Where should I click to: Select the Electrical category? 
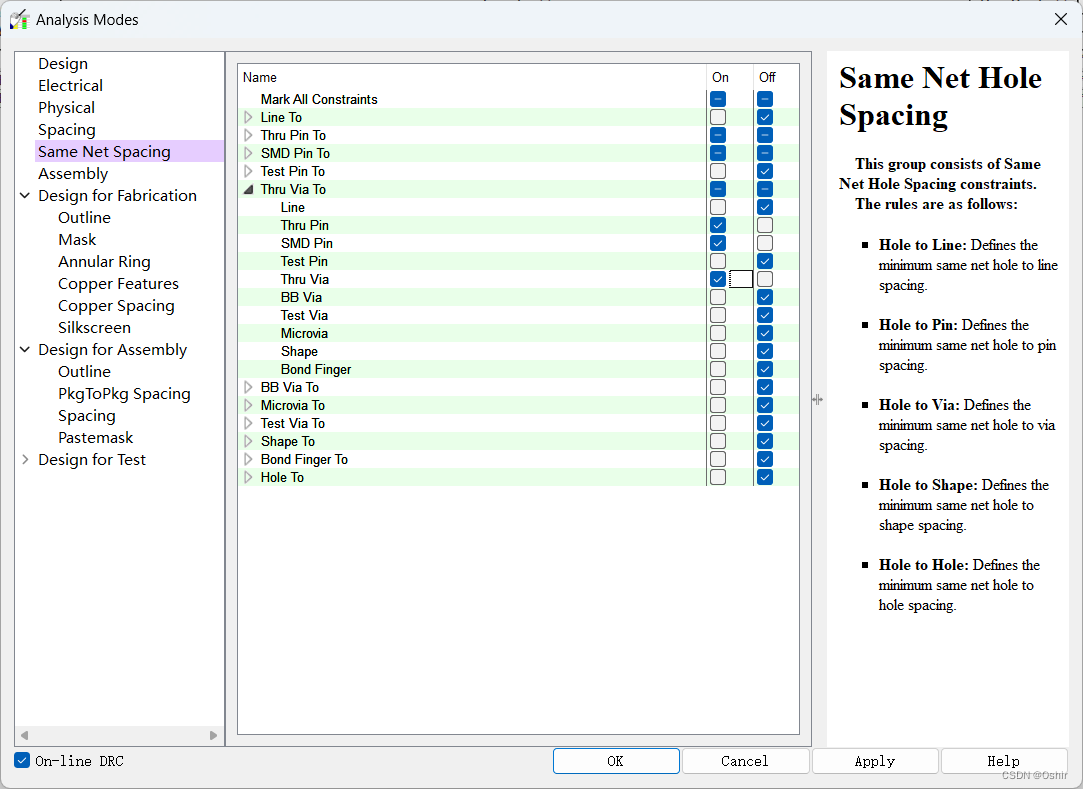coord(70,86)
